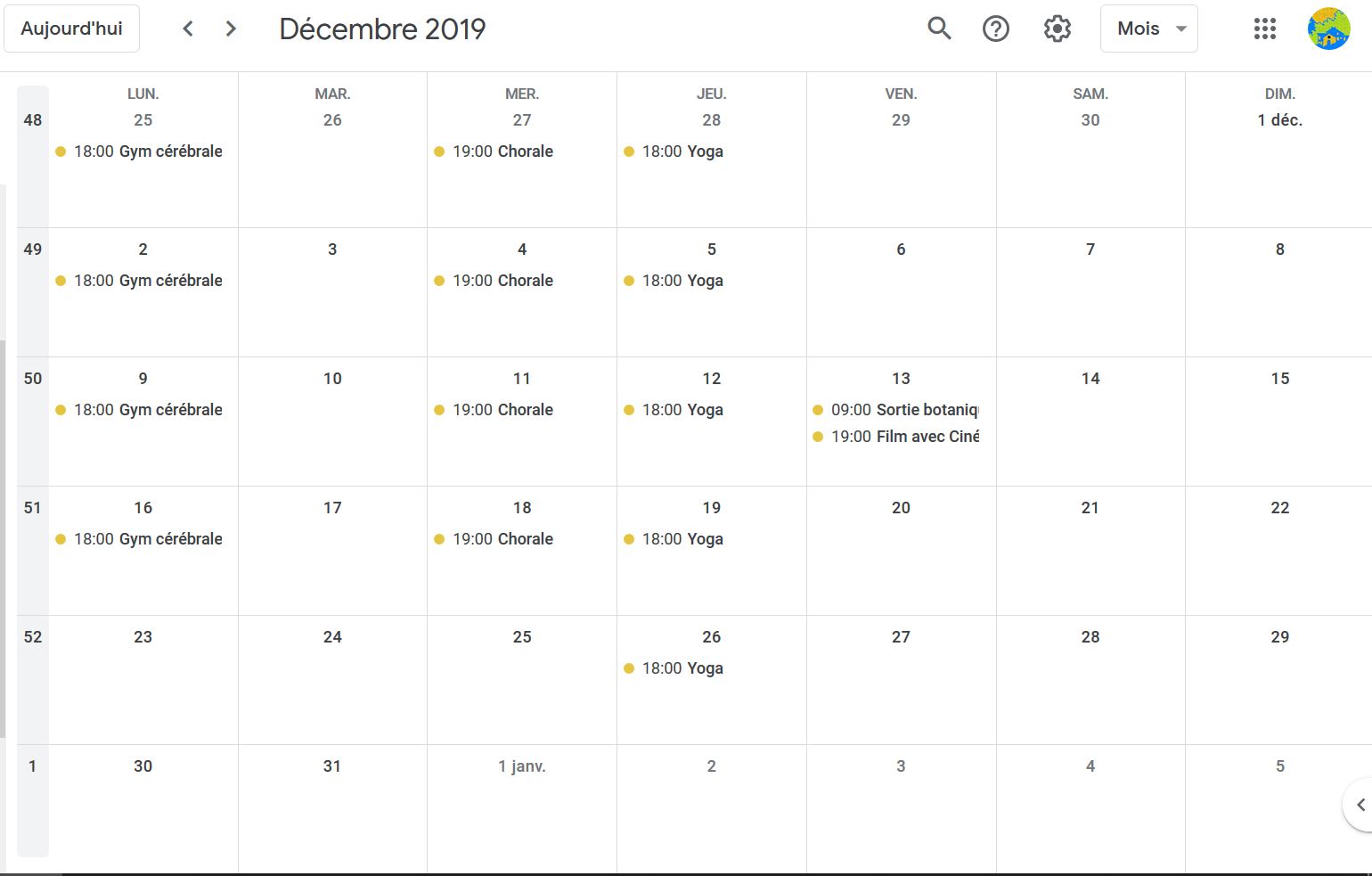Open Chorale event on December 18
The image size is (1372, 876).
pos(502,539)
